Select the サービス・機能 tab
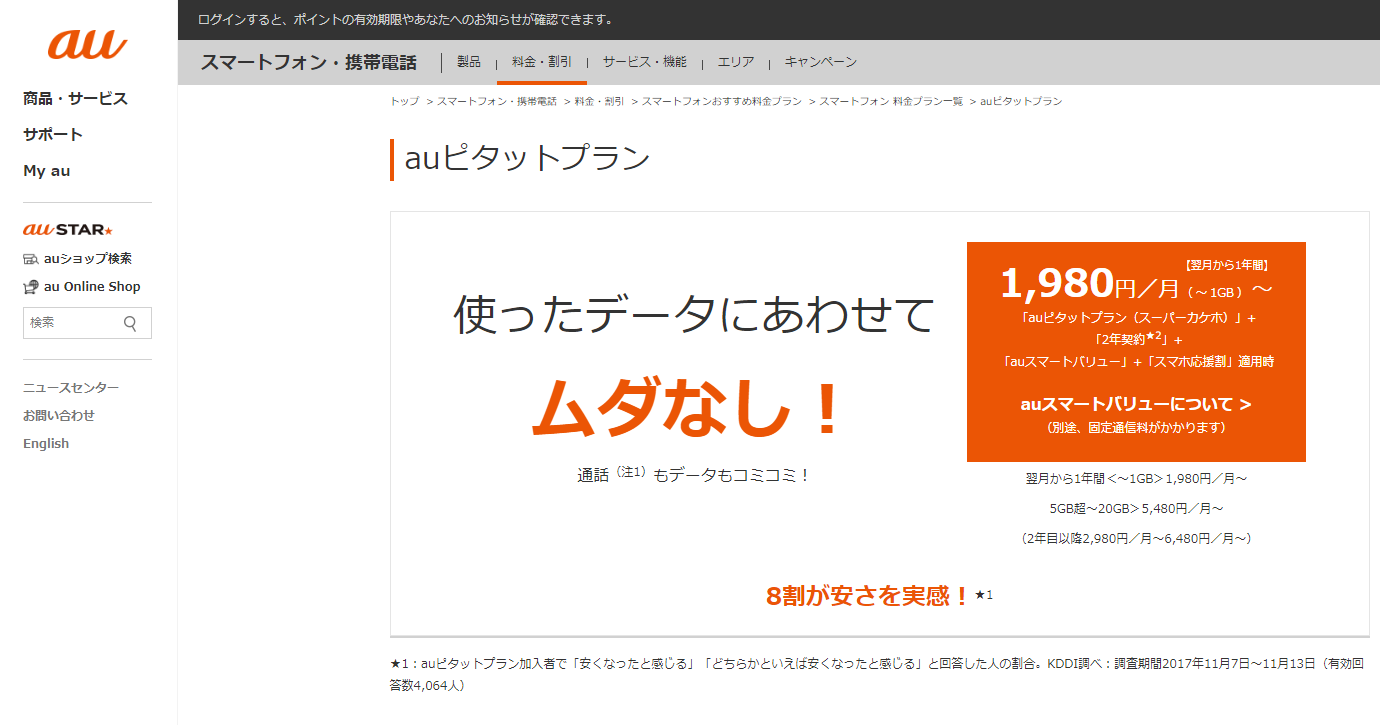The width and height of the screenshot is (1380, 725). coord(645,62)
